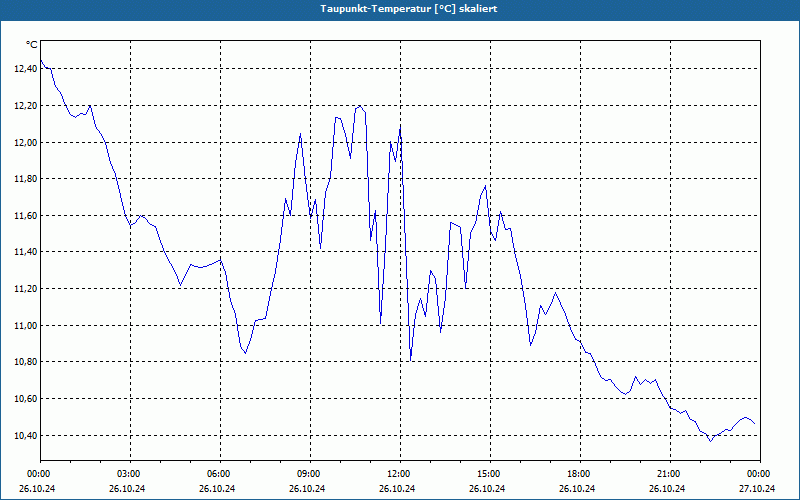Click the 11,60 y-axis label
Screen dimensions: 800x500
pos(26,216)
